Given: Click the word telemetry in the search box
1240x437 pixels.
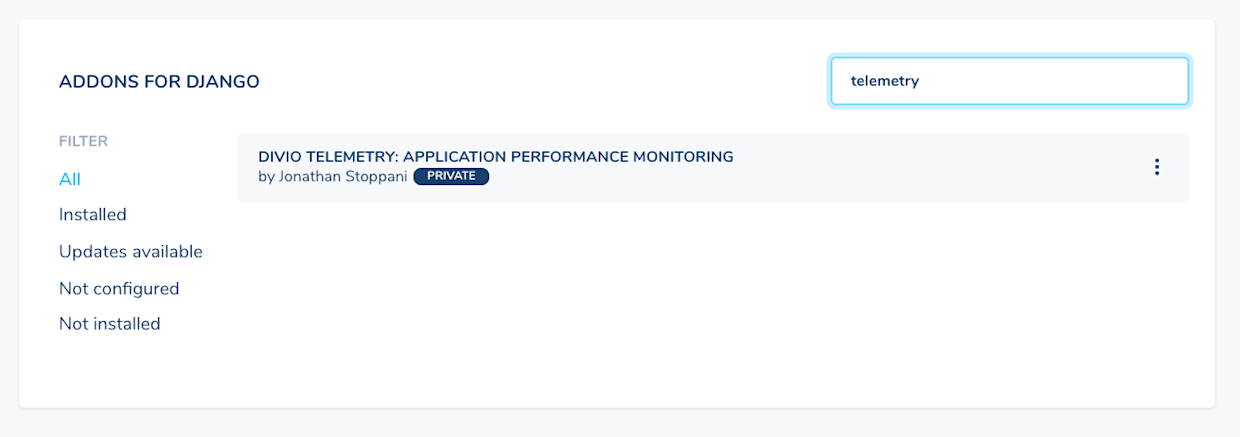Looking at the screenshot, I should (885, 82).
